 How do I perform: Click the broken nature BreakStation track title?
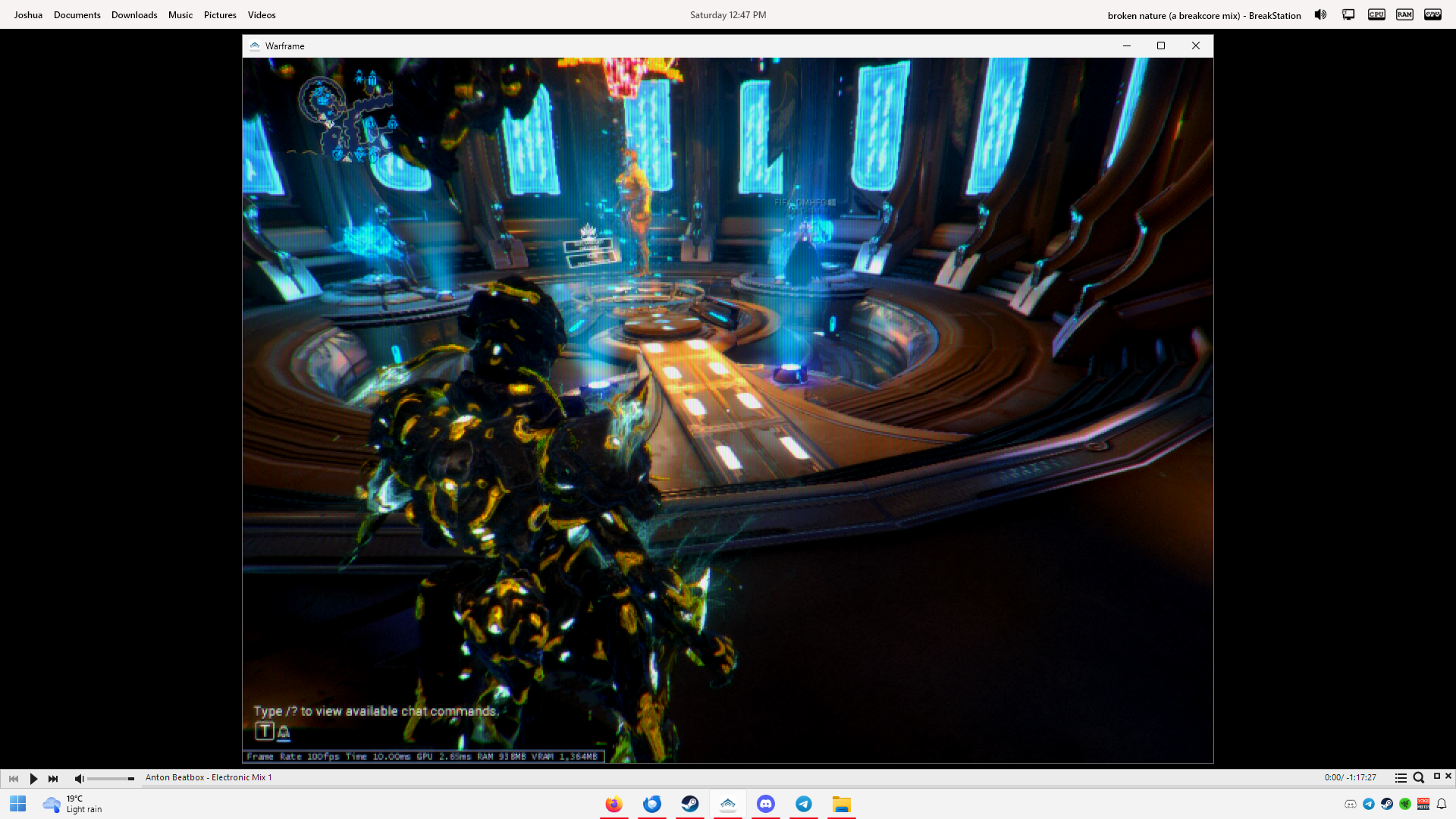click(x=1204, y=15)
